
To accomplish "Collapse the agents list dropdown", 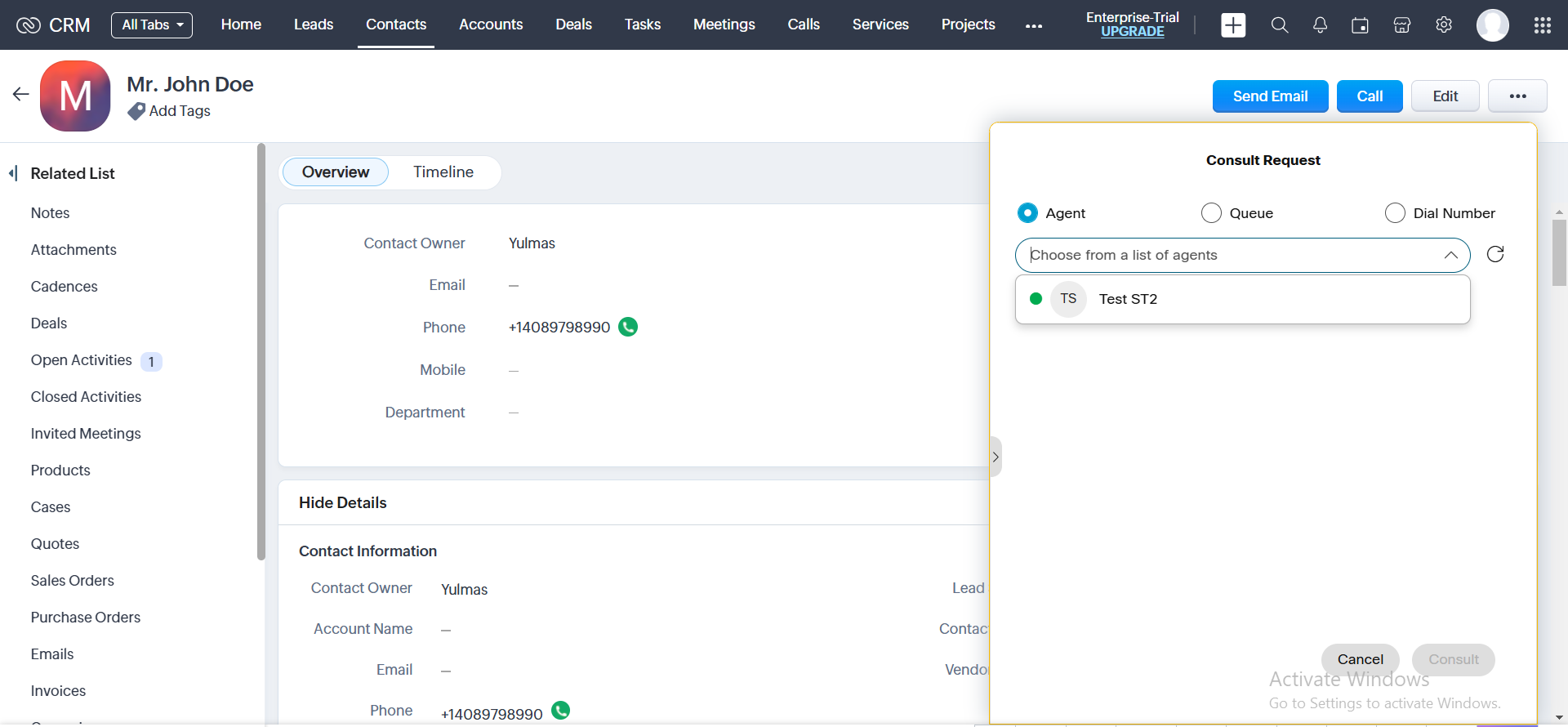I will [1450, 255].
